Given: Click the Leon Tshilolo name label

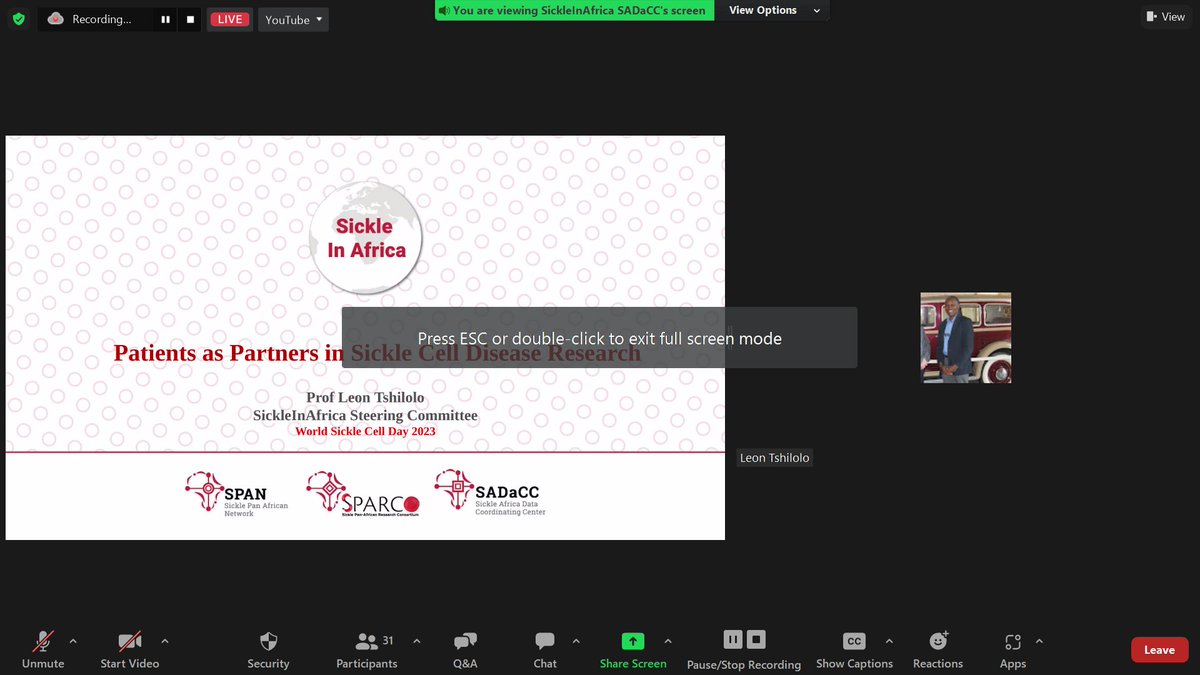Looking at the screenshot, I should point(774,458).
